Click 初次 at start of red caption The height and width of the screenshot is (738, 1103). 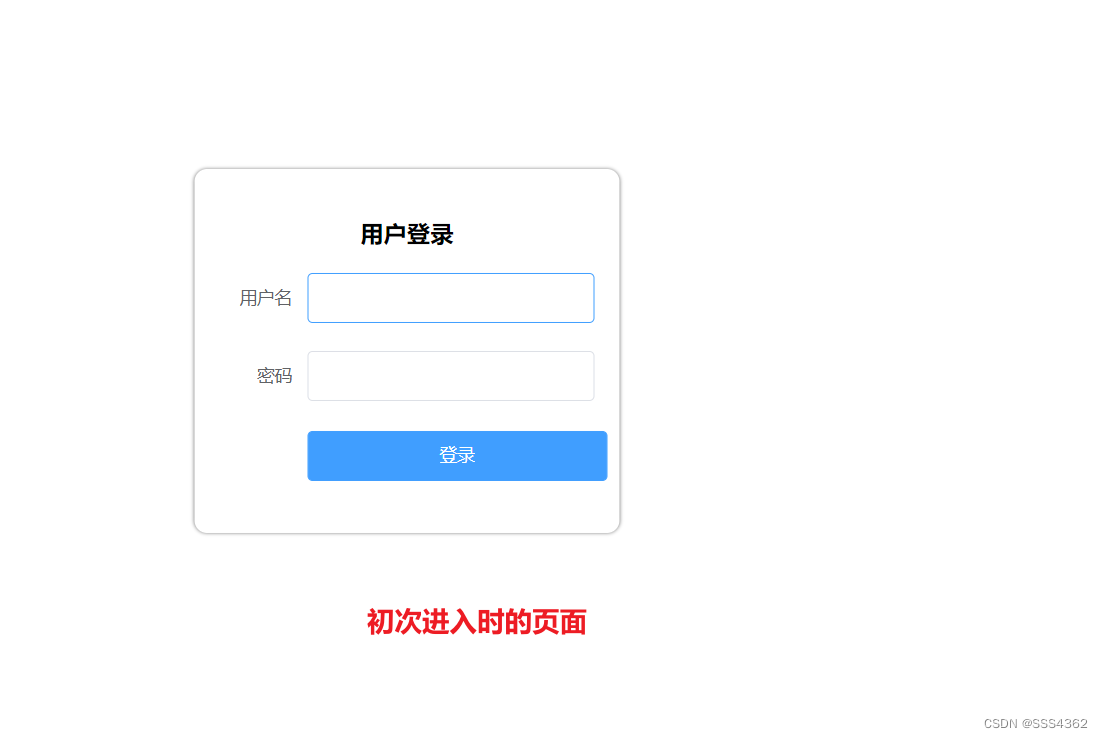pos(394,622)
